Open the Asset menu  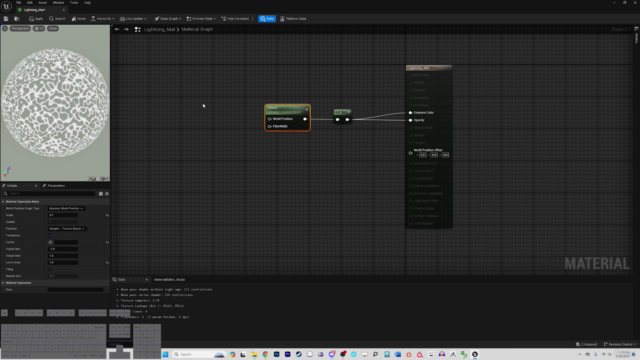[x=42, y=2]
